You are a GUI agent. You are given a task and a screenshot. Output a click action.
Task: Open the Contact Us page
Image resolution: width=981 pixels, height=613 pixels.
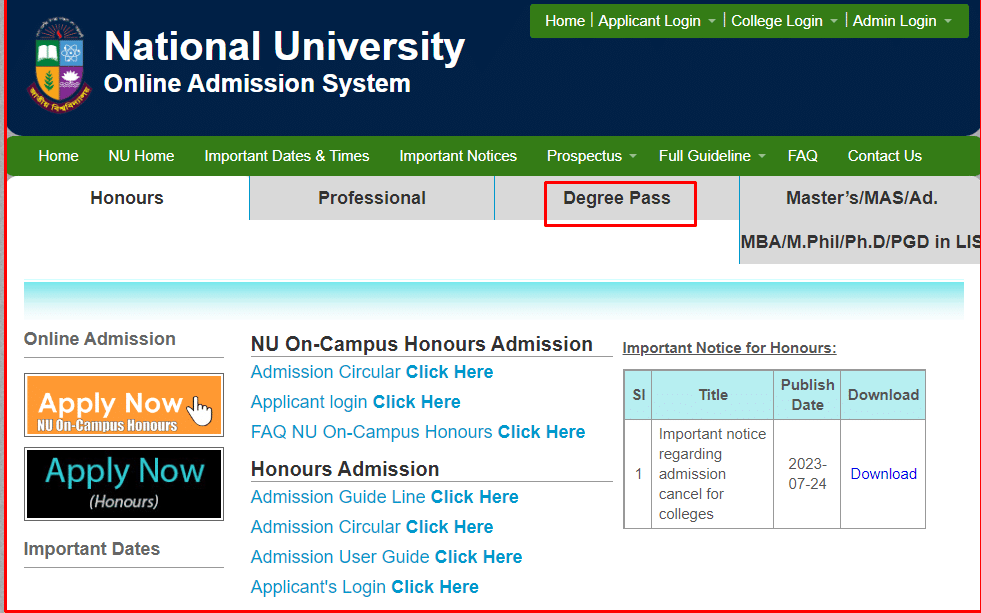click(x=884, y=156)
